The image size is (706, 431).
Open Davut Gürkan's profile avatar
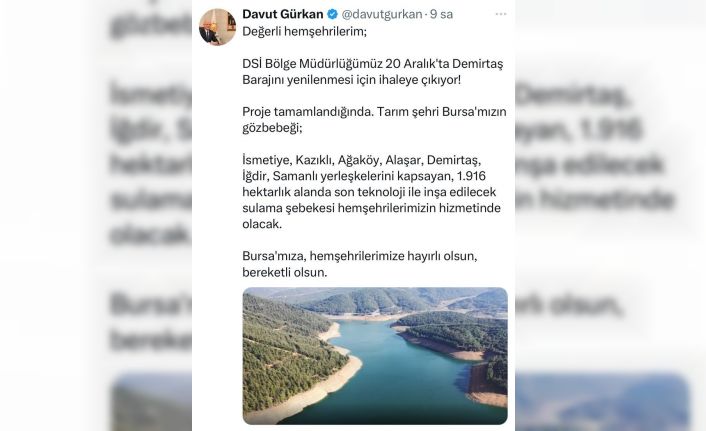pos(217,27)
